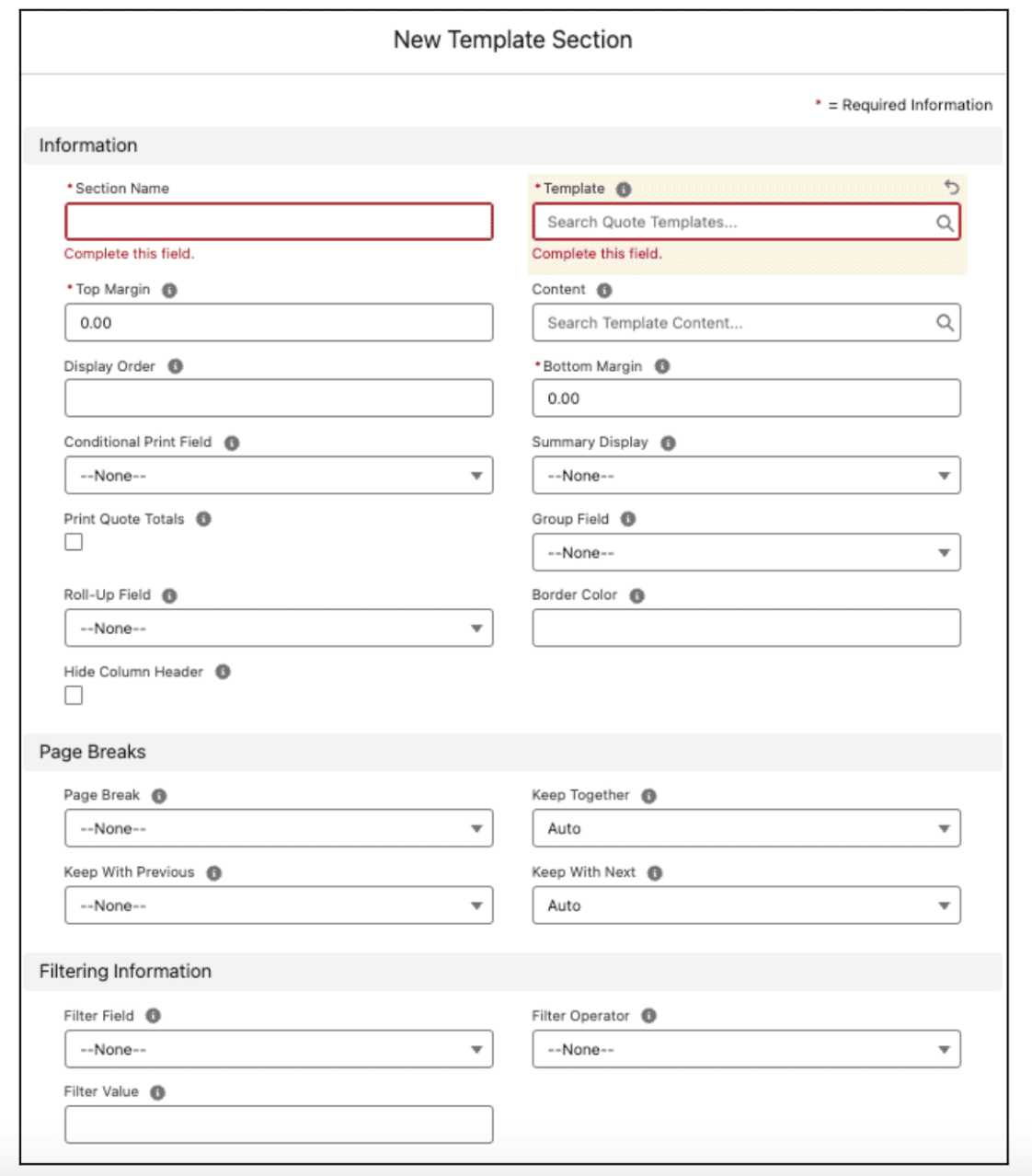Click the info icon next to Keep Together
The height and width of the screenshot is (1176, 1032).
[x=649, y=796]
